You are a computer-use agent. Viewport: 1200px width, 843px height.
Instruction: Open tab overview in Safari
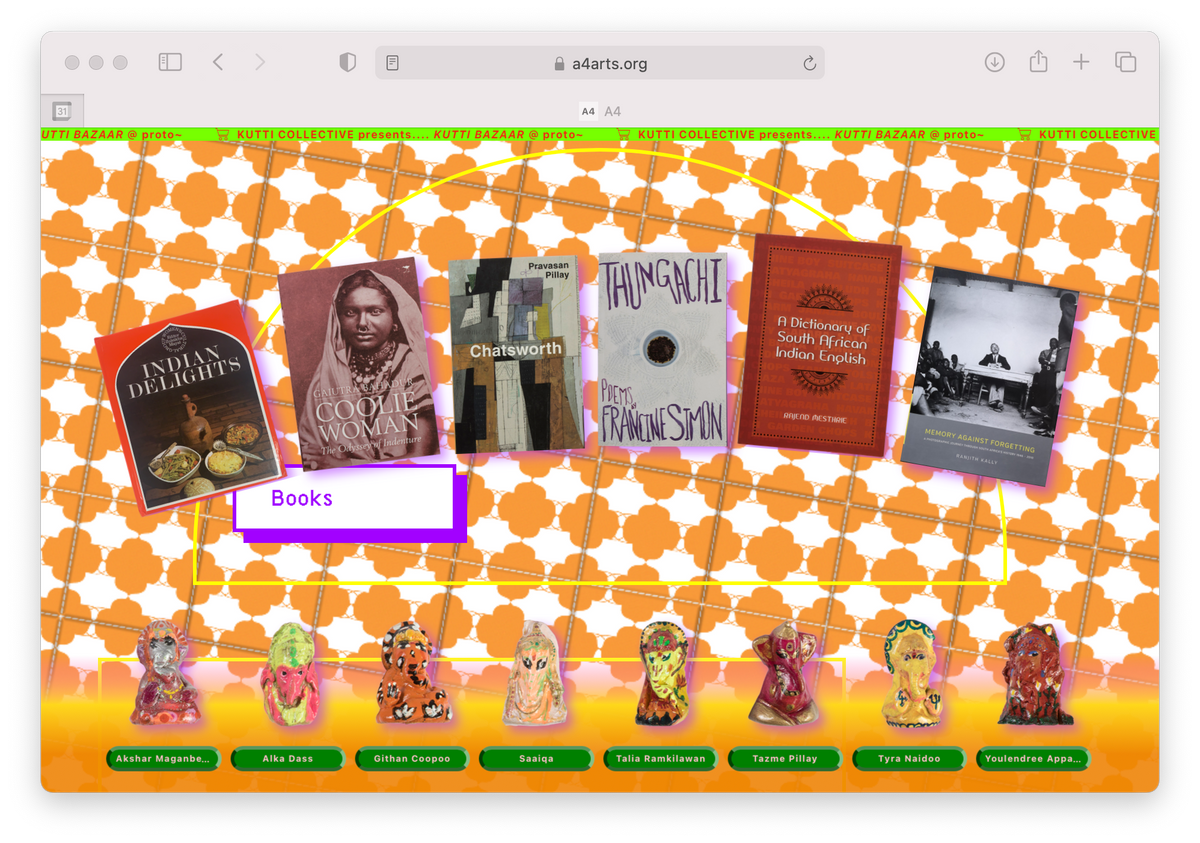pos(1125,62)
